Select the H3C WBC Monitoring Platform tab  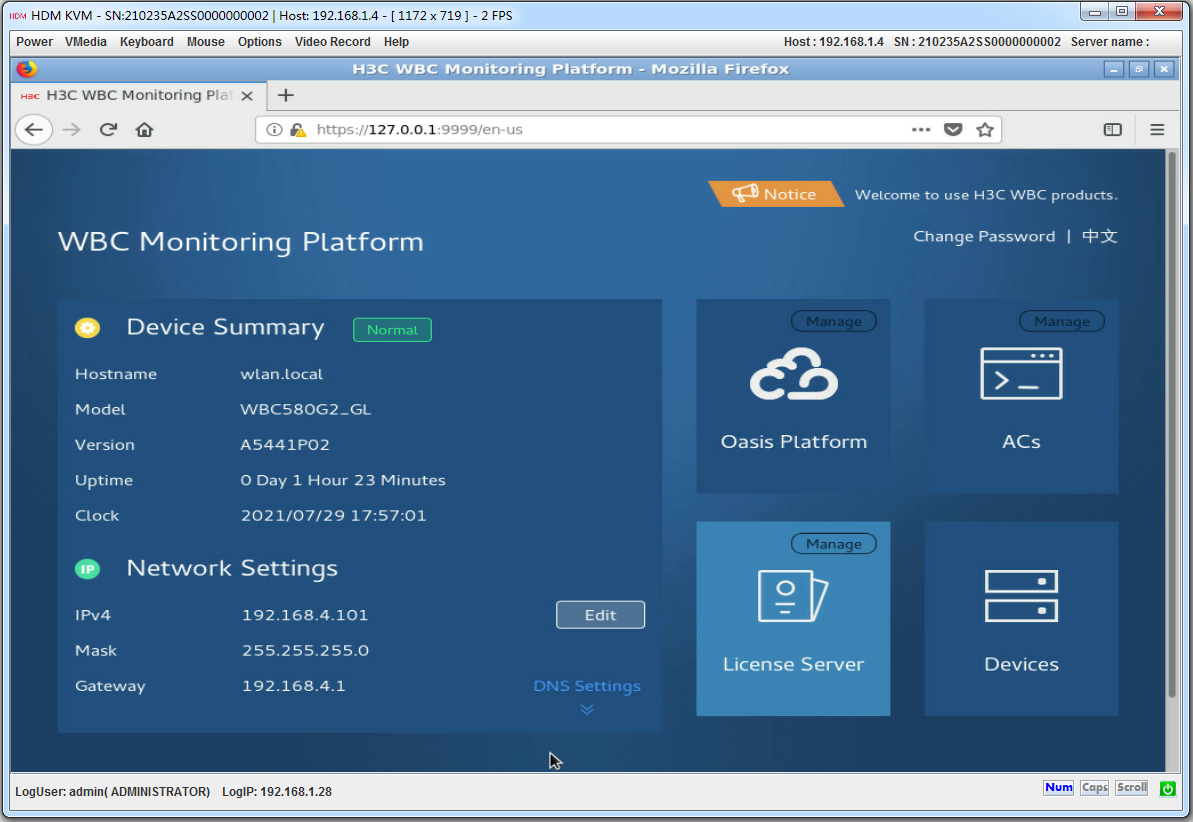138,95
